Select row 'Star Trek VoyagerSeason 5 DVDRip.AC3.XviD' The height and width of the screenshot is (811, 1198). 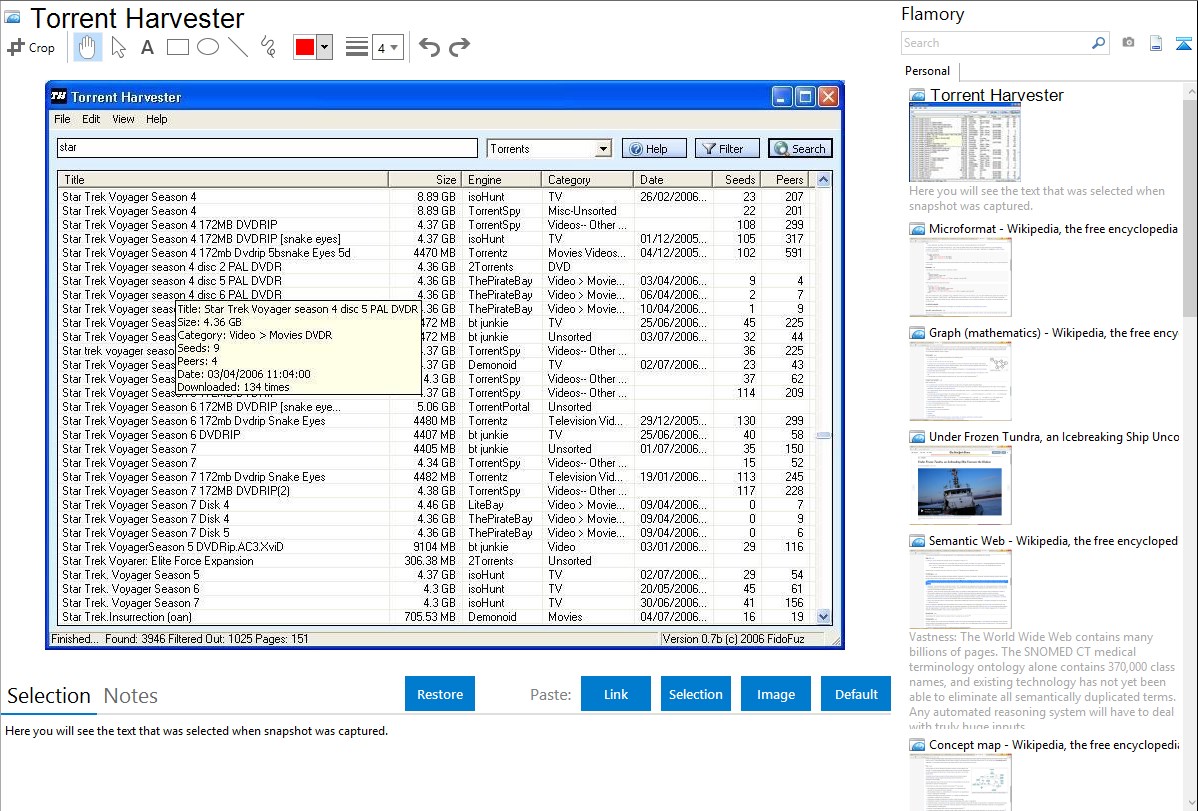(435, 547)
